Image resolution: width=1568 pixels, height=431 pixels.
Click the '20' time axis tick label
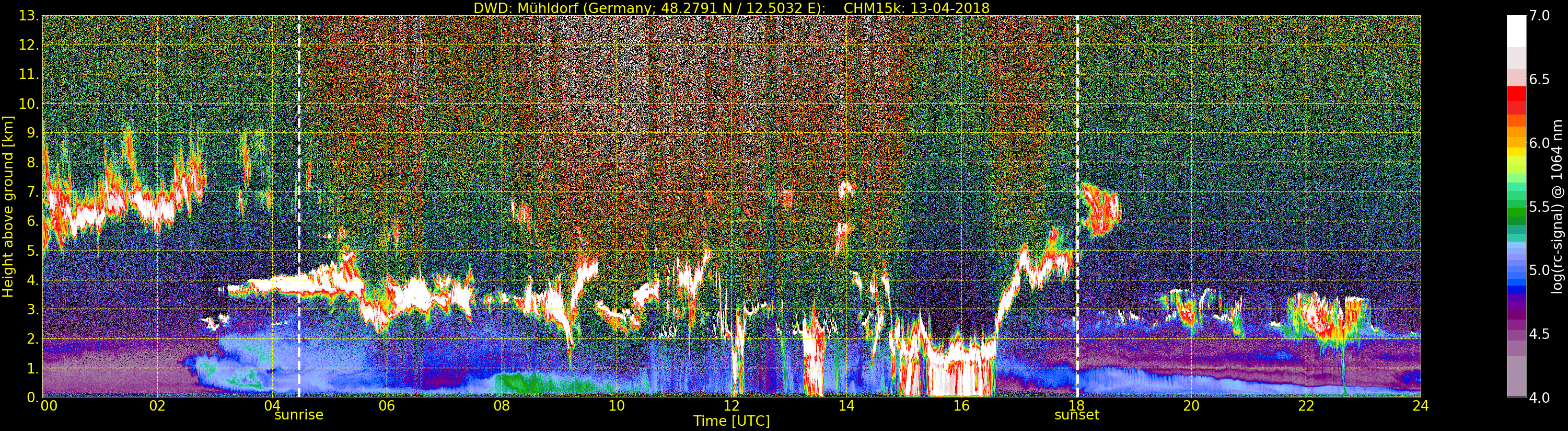click(x=1191, y=406)
